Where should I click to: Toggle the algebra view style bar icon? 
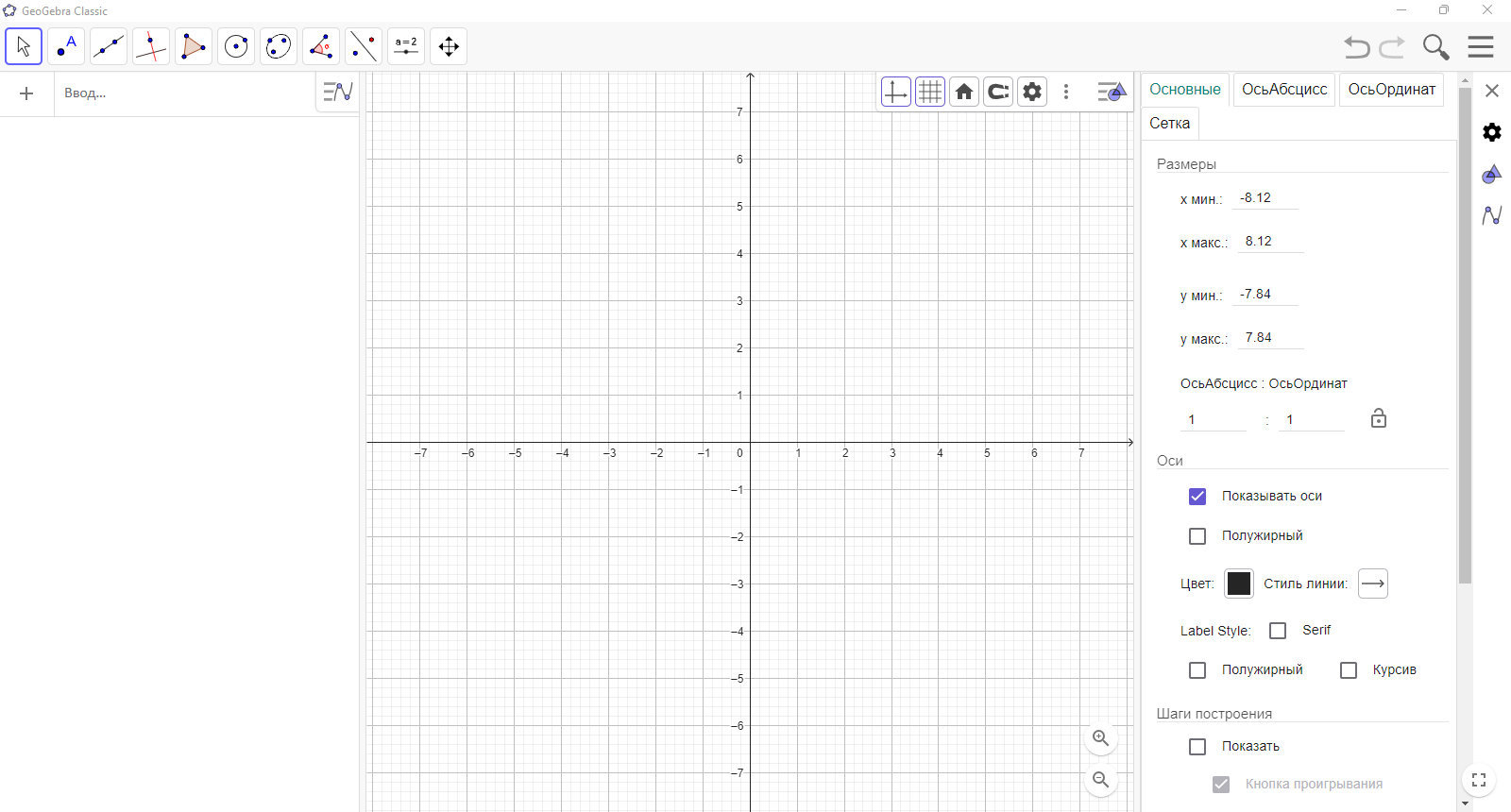(x=337, y=93)
